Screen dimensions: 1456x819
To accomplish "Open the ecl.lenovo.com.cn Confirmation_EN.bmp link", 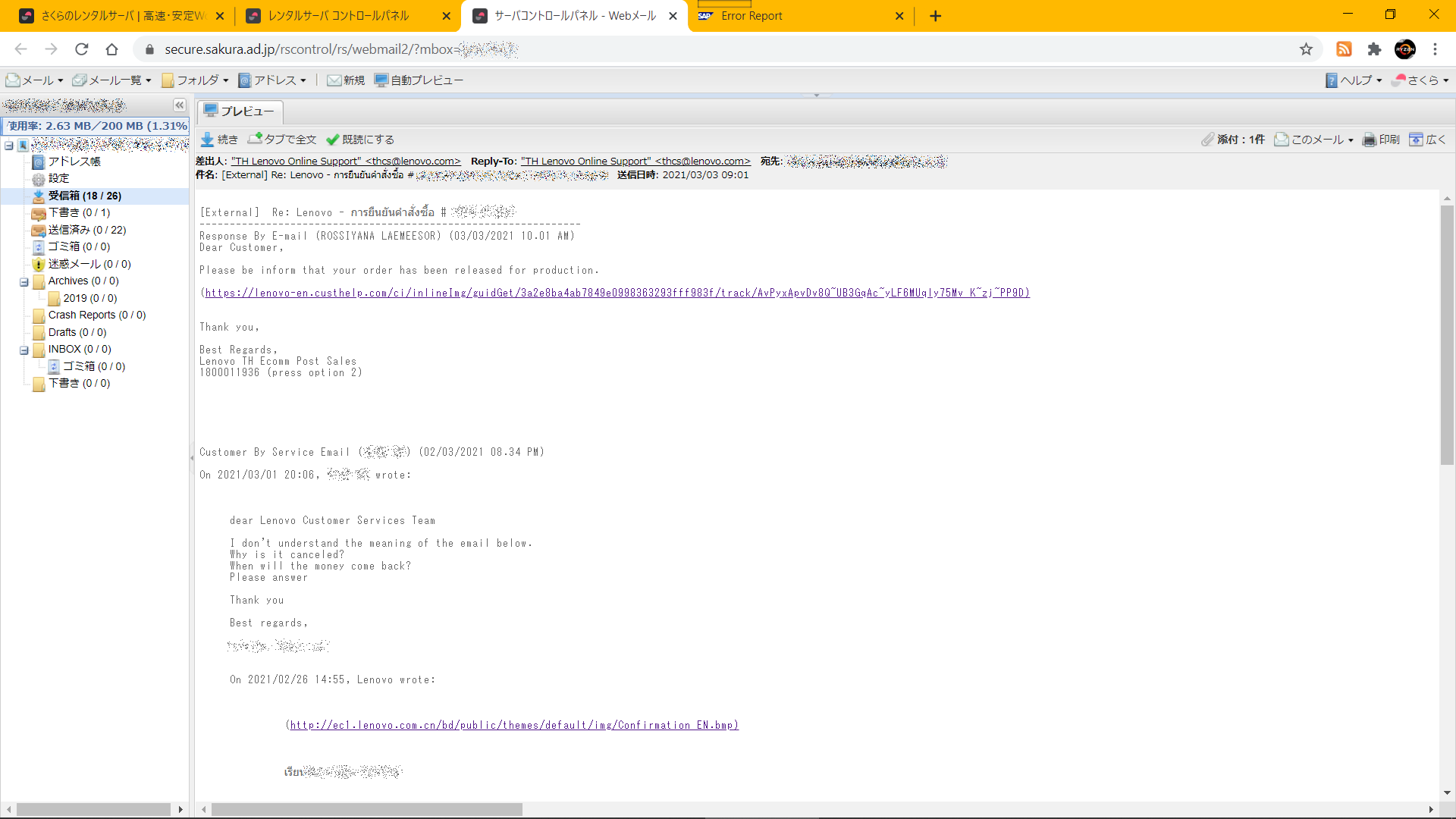I will [513, 725].
